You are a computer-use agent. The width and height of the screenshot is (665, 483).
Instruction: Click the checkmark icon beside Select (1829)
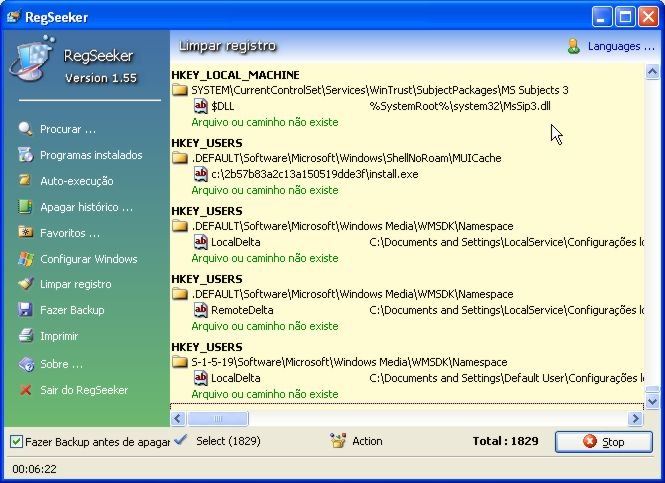180,439
